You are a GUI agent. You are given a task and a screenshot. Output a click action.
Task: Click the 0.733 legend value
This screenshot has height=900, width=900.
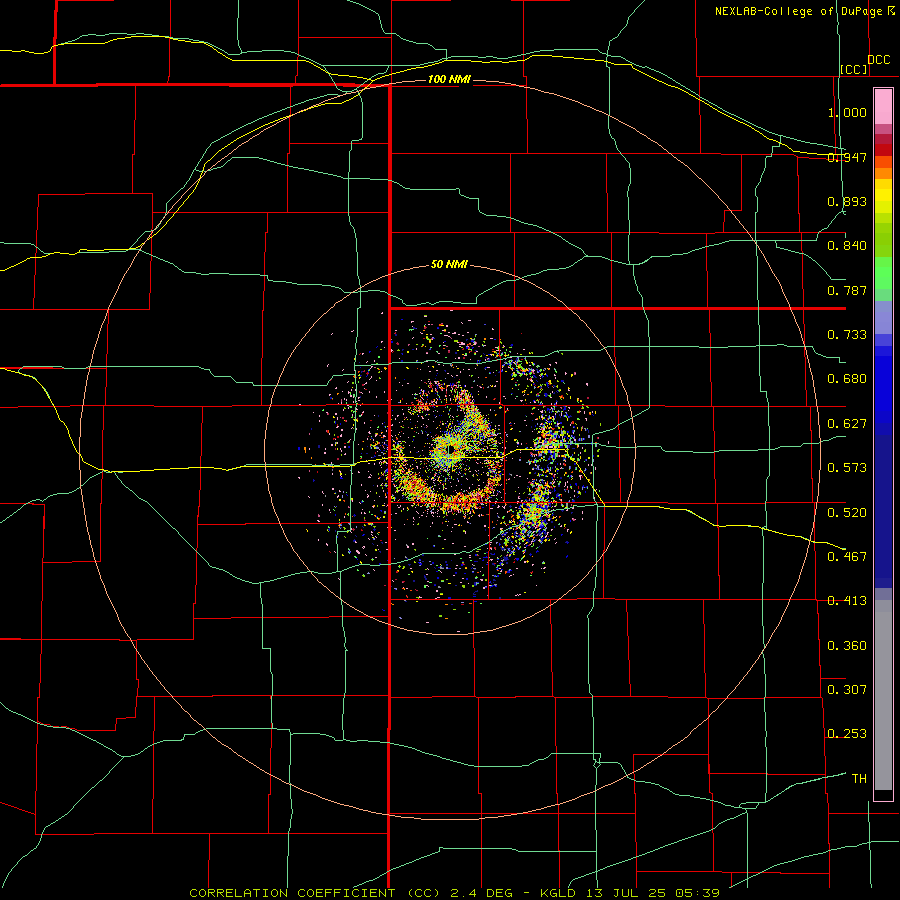pyautogui.click(x=847, y=335)
